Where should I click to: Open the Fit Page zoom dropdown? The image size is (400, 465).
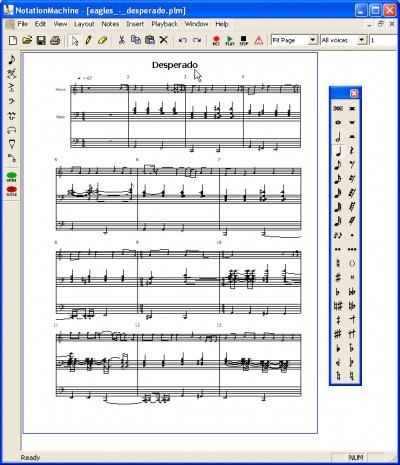(312, 40)
